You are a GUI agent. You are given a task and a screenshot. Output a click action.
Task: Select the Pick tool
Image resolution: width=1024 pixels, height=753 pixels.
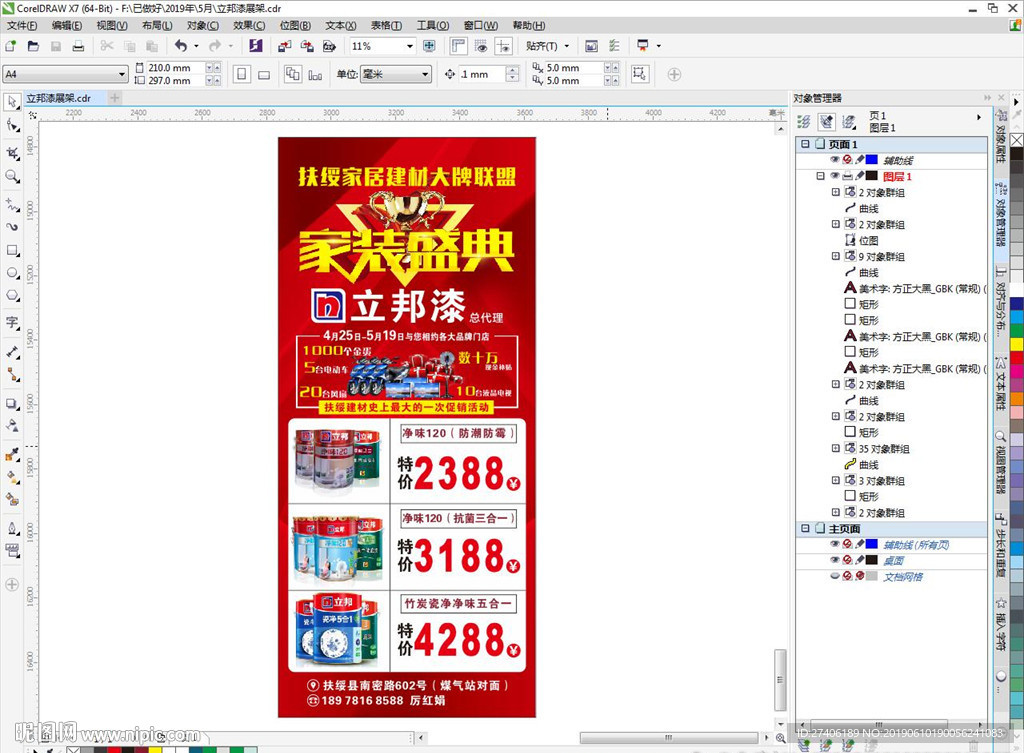pos(12,102)
